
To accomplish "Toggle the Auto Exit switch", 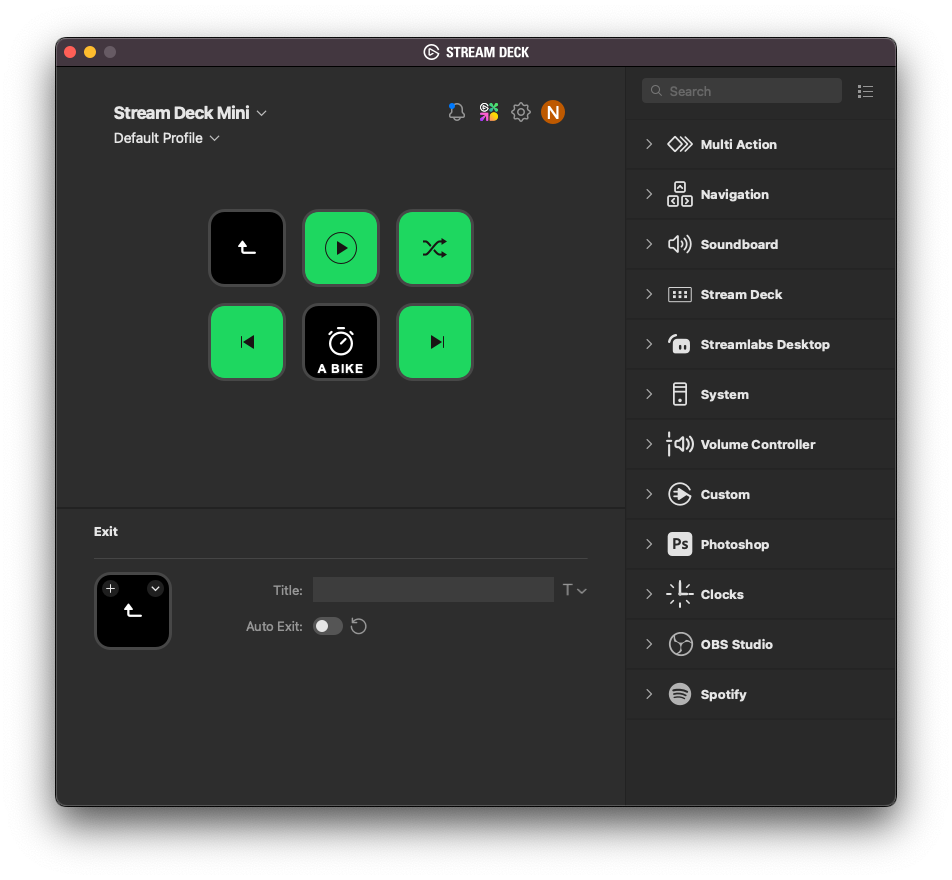I will (327, 626).
